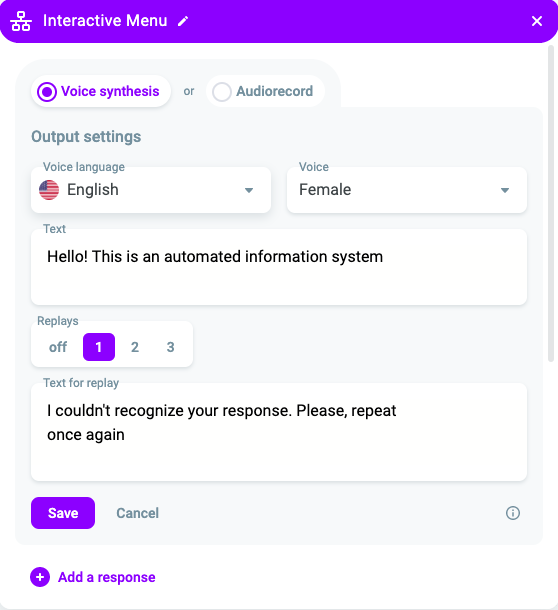Screen dimensions: 558x610
Task: Click the plus icon to add response
Action: pyautogui.click(x=40, y=577)
